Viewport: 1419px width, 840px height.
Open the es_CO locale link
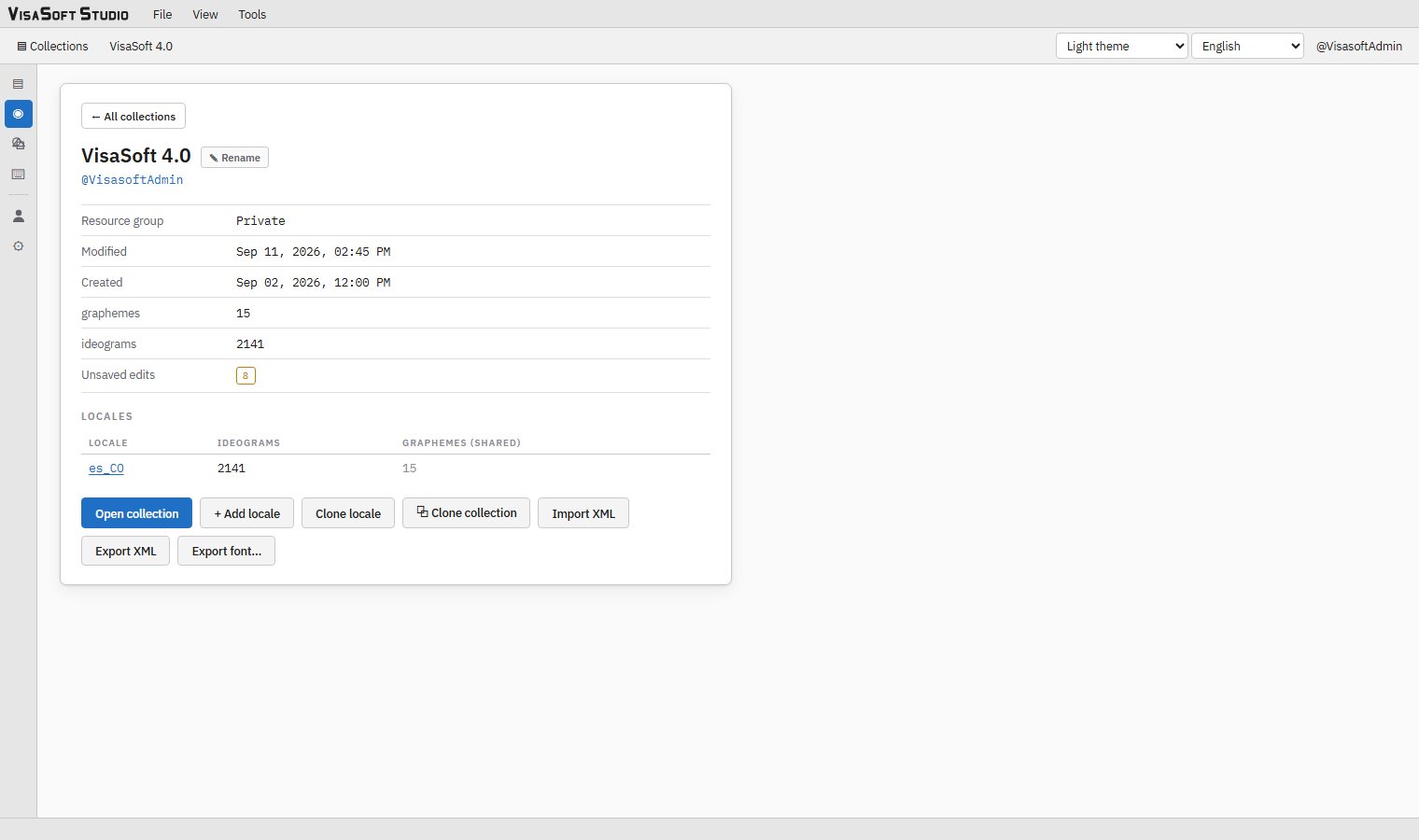pos(106,469)
